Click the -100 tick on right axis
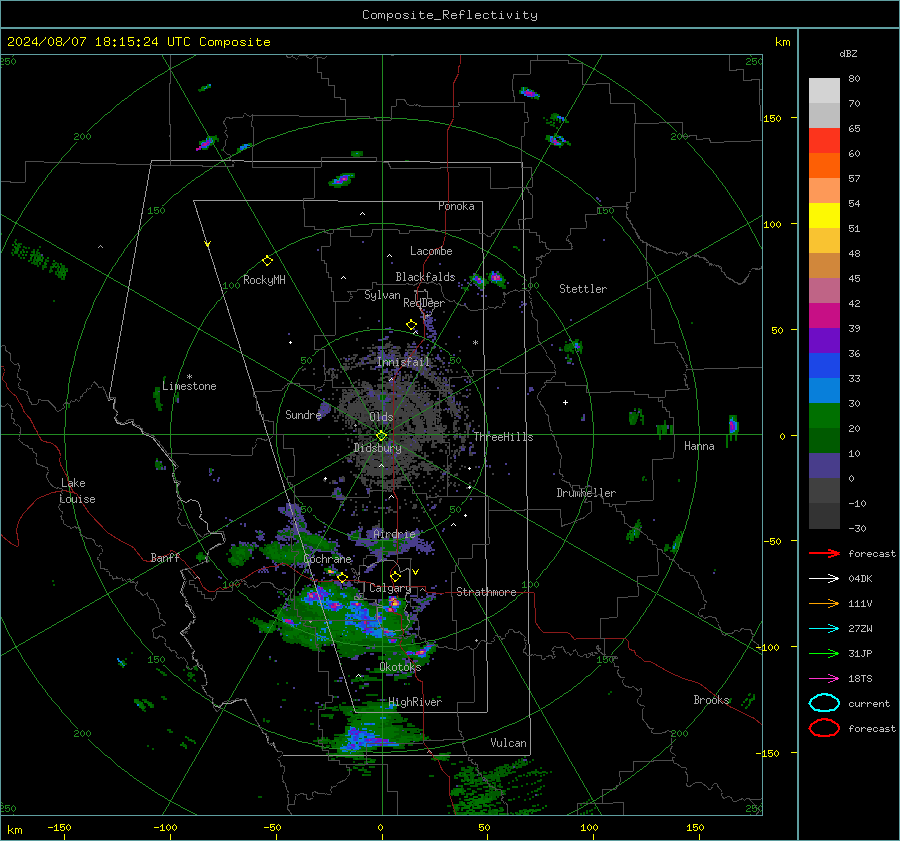This screenshot has width=900, height=841. coord(768,647)
